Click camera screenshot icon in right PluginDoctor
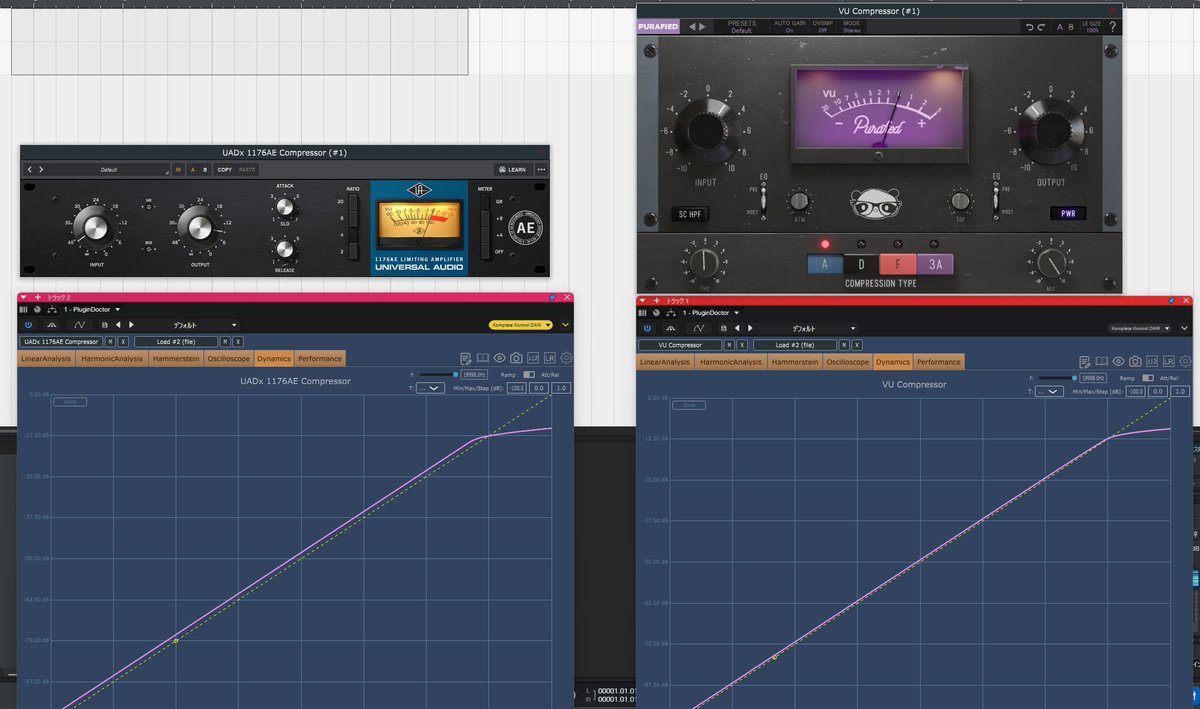 (x=1136, y=362)
